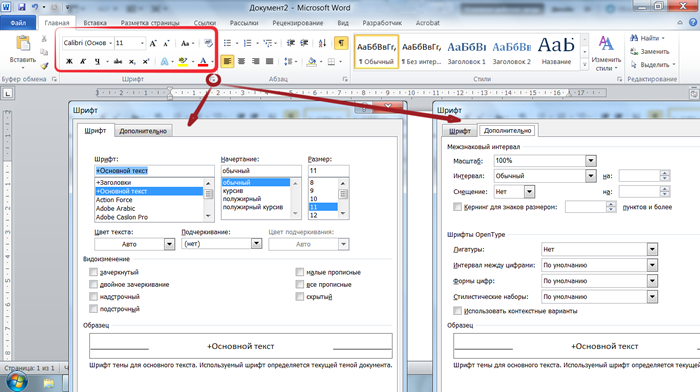Apply underline formatting button

pos(97,61)
